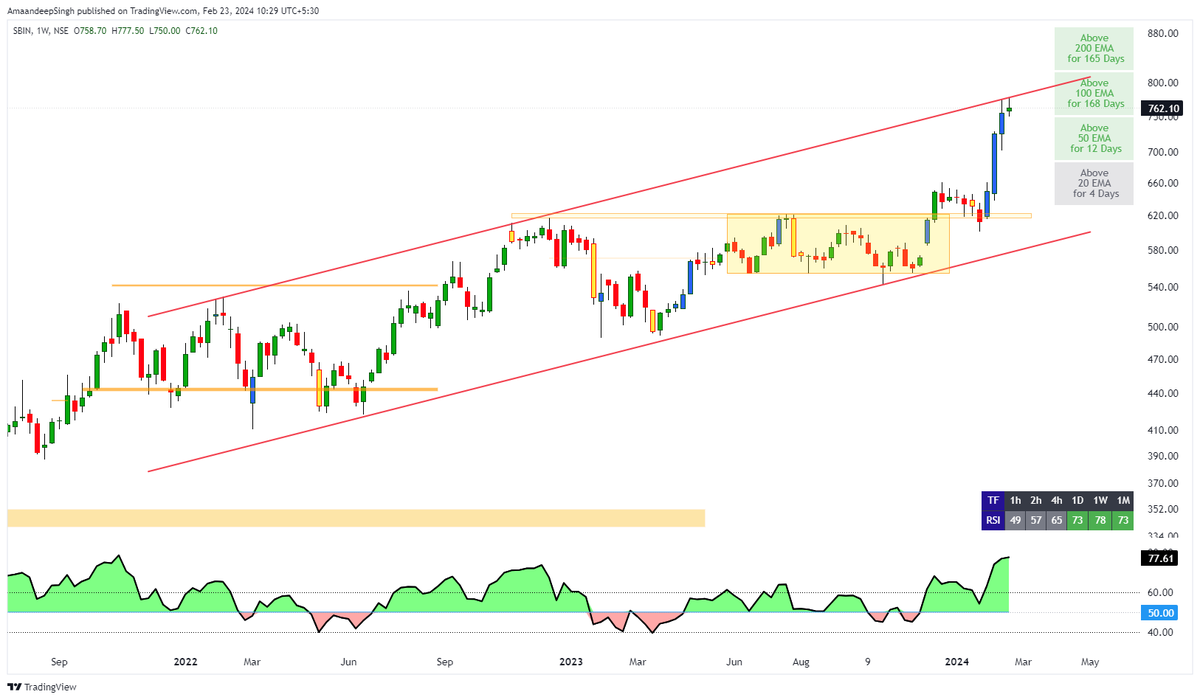Select the TF header cell in RSI table
The width and height of the screenshot is (1200, 700).
pos(993,500)
